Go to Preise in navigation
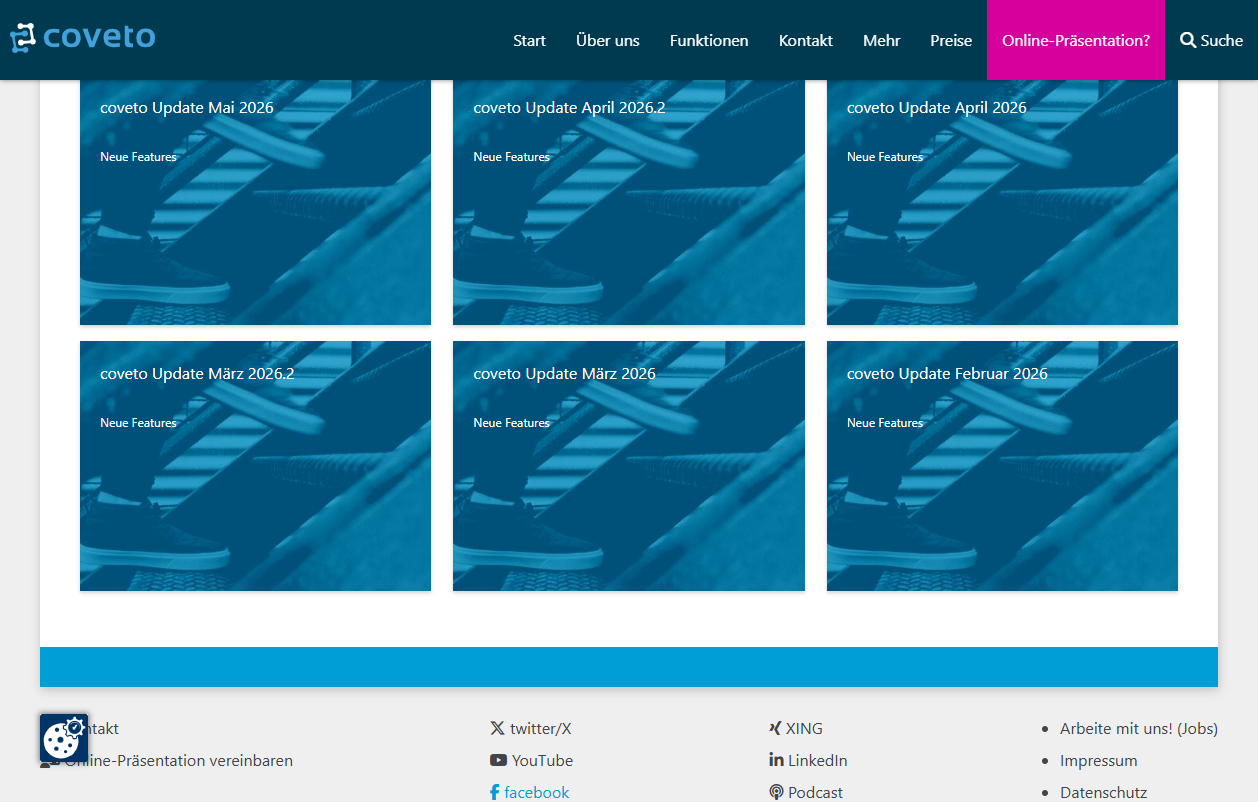The width and height of the screenshot is (1258, 802). (951, 40)
